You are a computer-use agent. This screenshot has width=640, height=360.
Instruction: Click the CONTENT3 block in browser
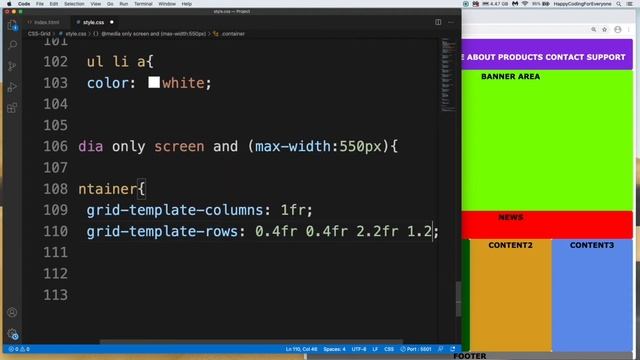(592, 294)
